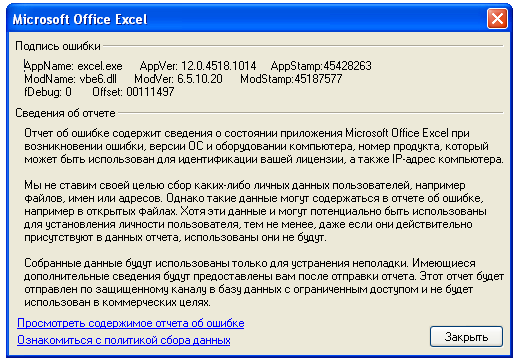Click paragraph starting Мы не ставим своей целью
Image resolution: width=521 pixels, height=360 pixels.
(255, 211)
